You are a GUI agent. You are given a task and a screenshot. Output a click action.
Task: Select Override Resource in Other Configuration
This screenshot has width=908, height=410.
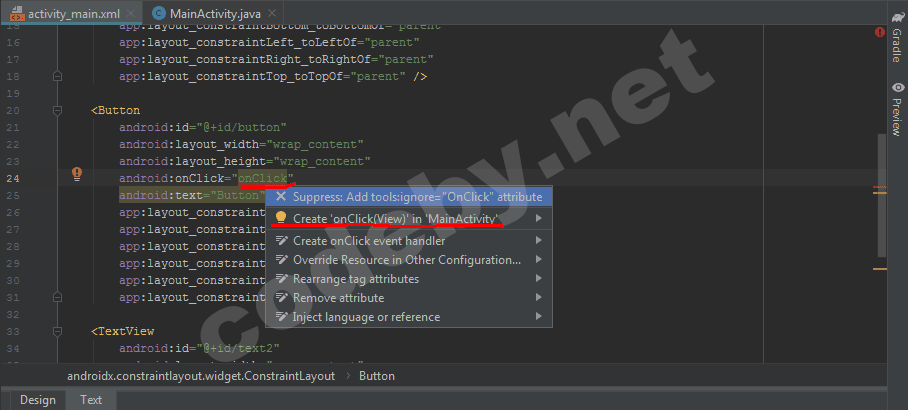(409, 259)
